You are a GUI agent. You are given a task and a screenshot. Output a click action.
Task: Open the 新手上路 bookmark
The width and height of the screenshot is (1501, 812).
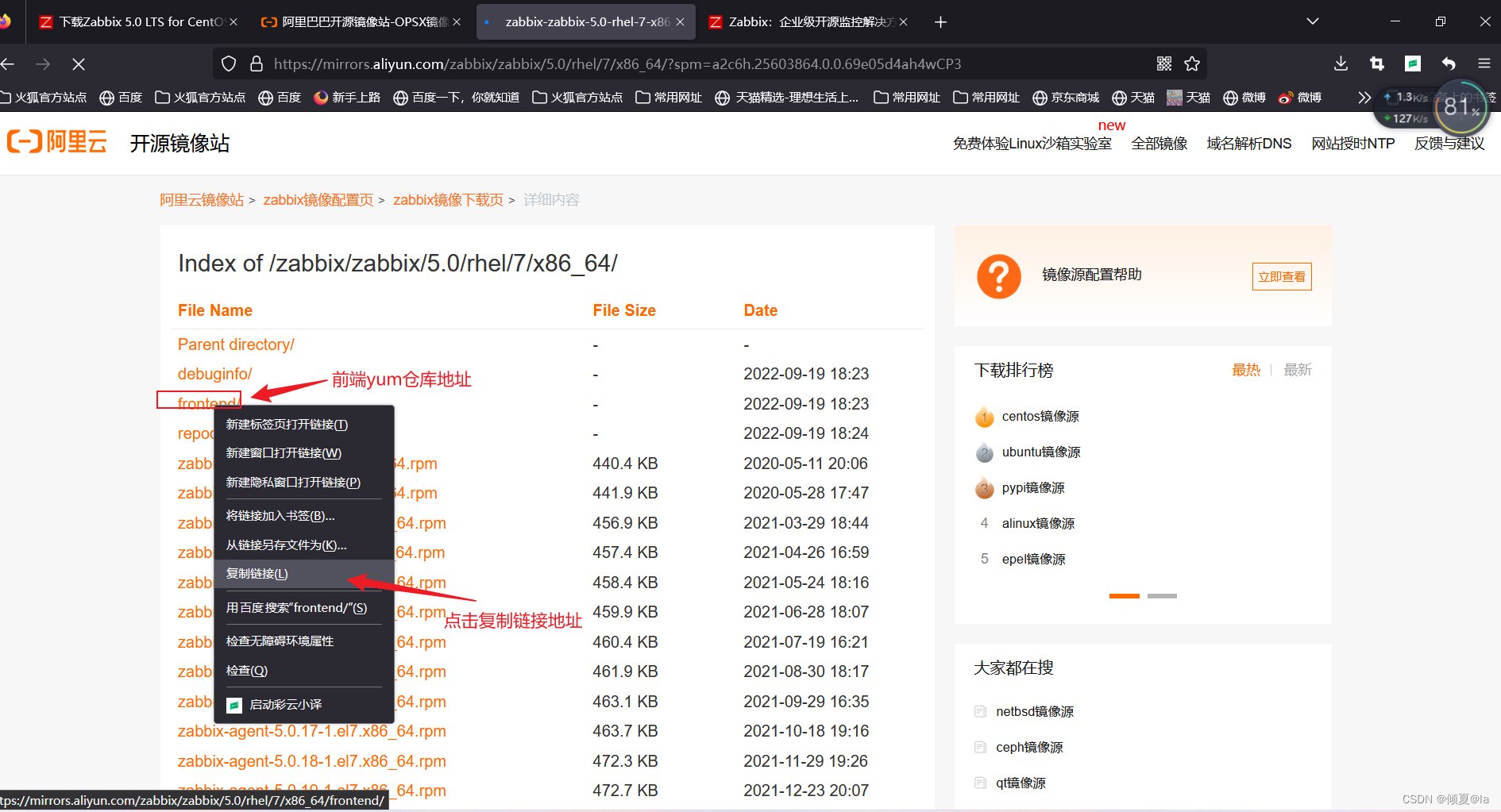pos(347,98)
